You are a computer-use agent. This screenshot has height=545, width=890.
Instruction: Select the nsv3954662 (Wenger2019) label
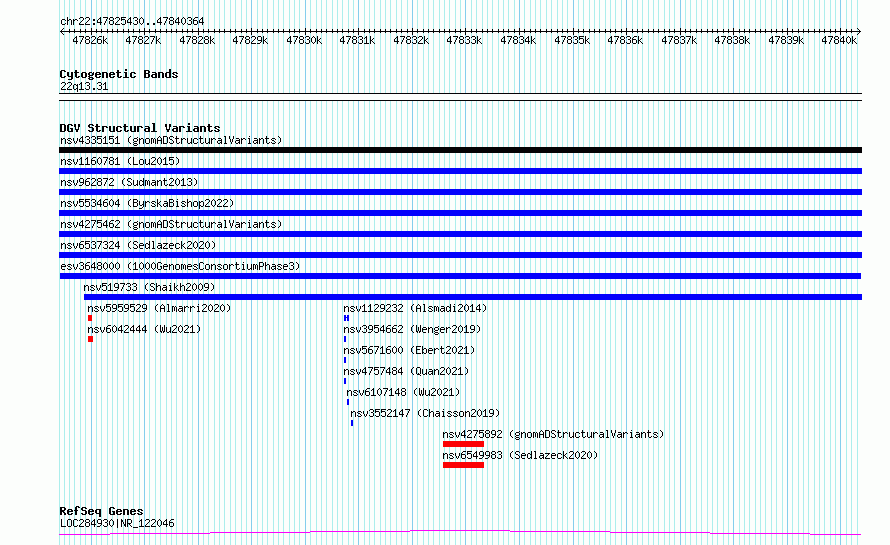tap(412, 329)
